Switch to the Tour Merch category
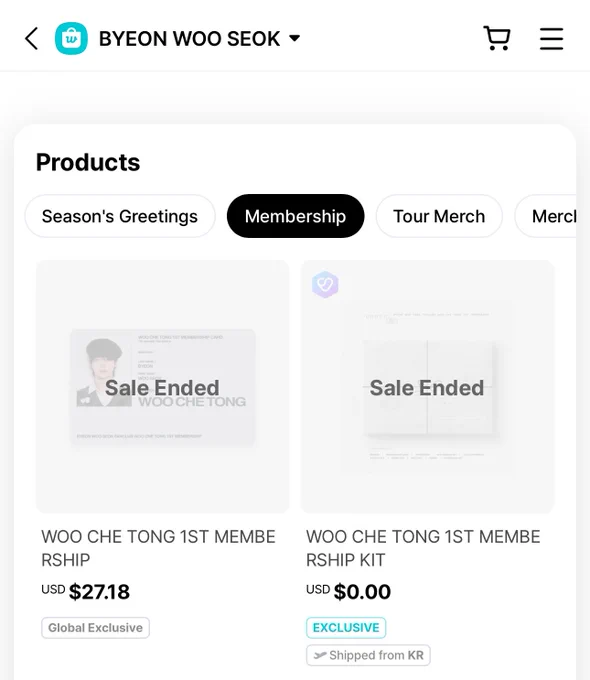Image resolution: width=590 pixels, height=680 pixels. click(439, 216)
